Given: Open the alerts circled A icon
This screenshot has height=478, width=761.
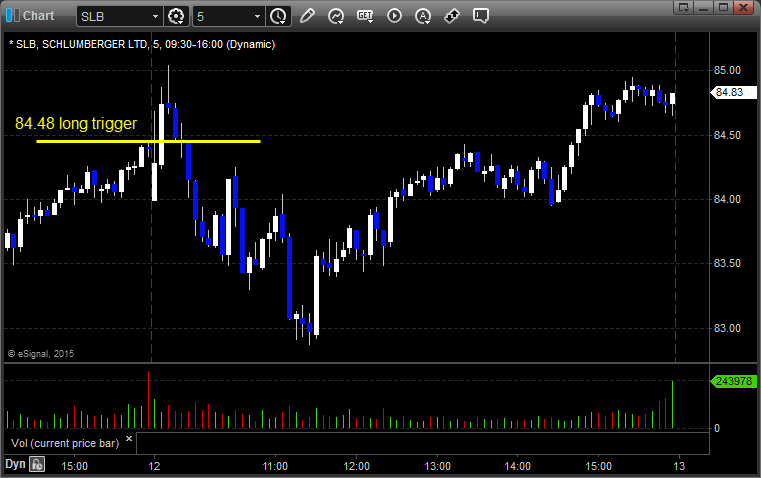Looking at the screenshot, I should (x=423, y=16).
